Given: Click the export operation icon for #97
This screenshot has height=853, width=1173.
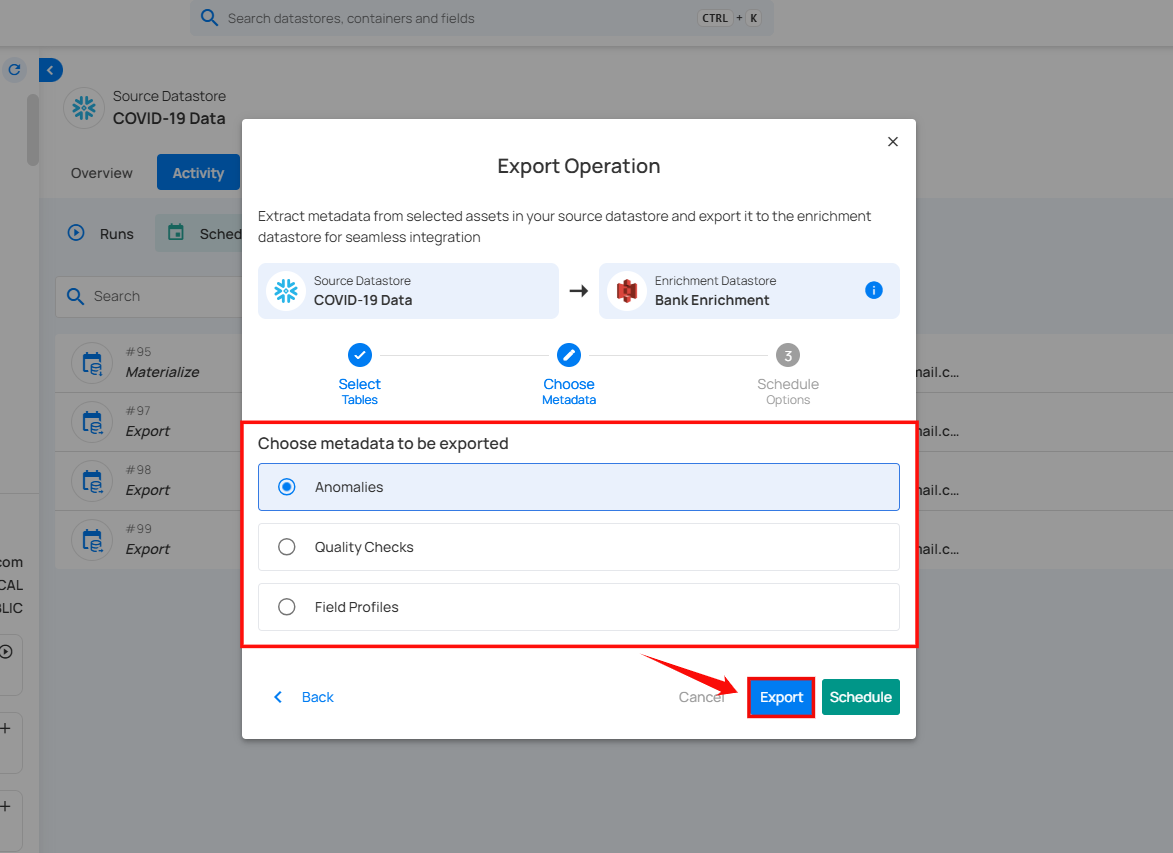Looking at the screenshot, I should (92, 422).
